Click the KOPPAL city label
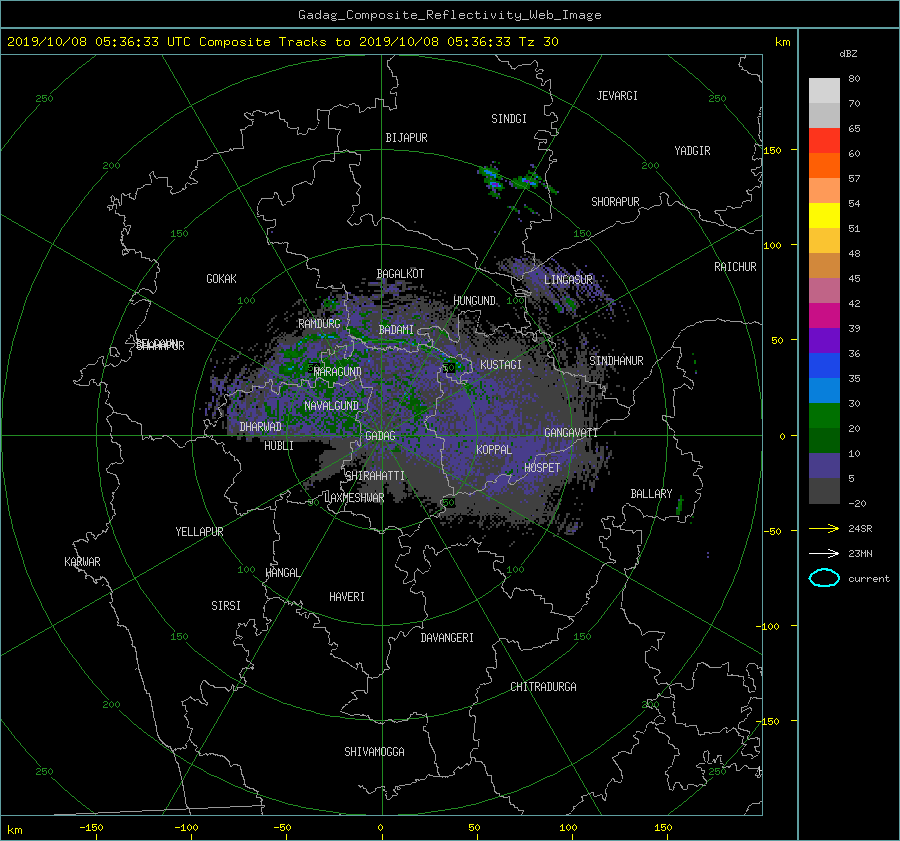Image resolution: width=900 pixels, height=841 pixels. tap(494, 450)
